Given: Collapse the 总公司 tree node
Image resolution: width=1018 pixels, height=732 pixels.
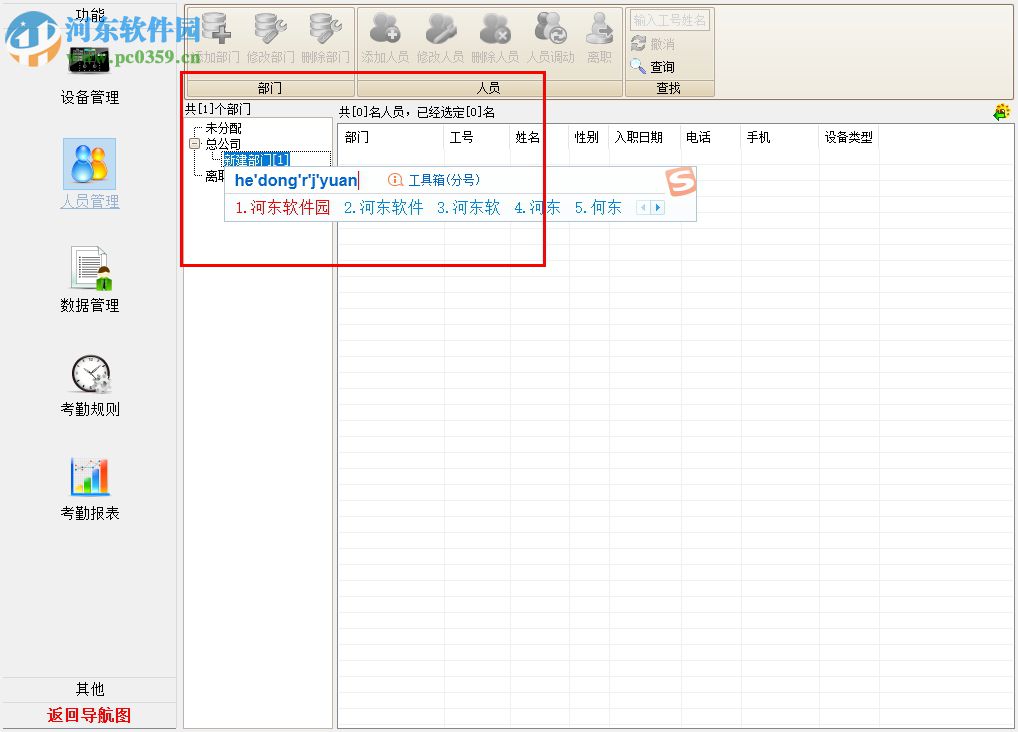Looking at the screenshot, I should [194, 144].
